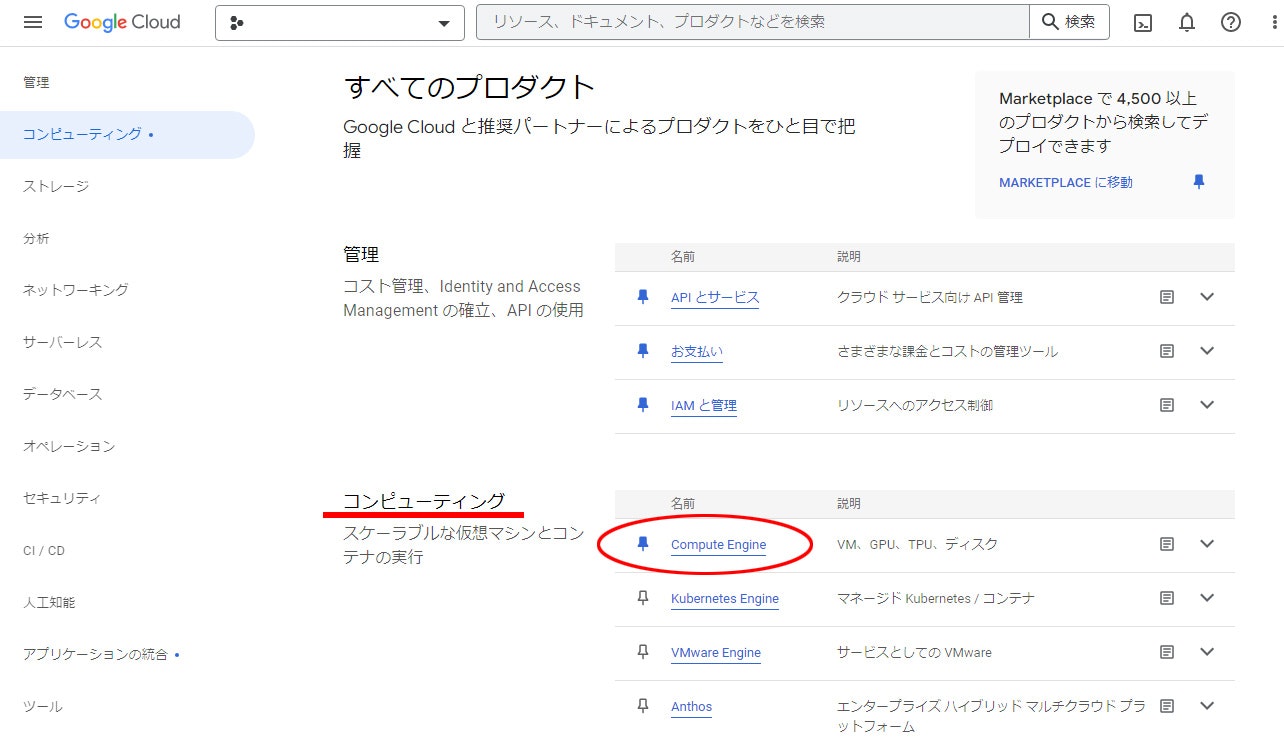Pin the VMware Engine product

tap(643, 652)
